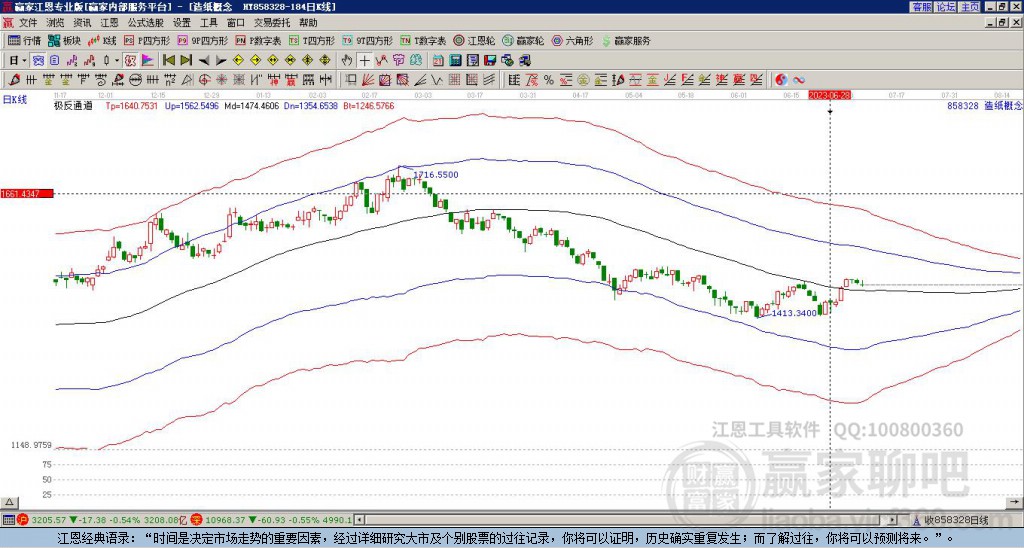This screenshot has width=1024, height=548.
Task: Click the 1413.3400 low price label
Action: [794, 313]
